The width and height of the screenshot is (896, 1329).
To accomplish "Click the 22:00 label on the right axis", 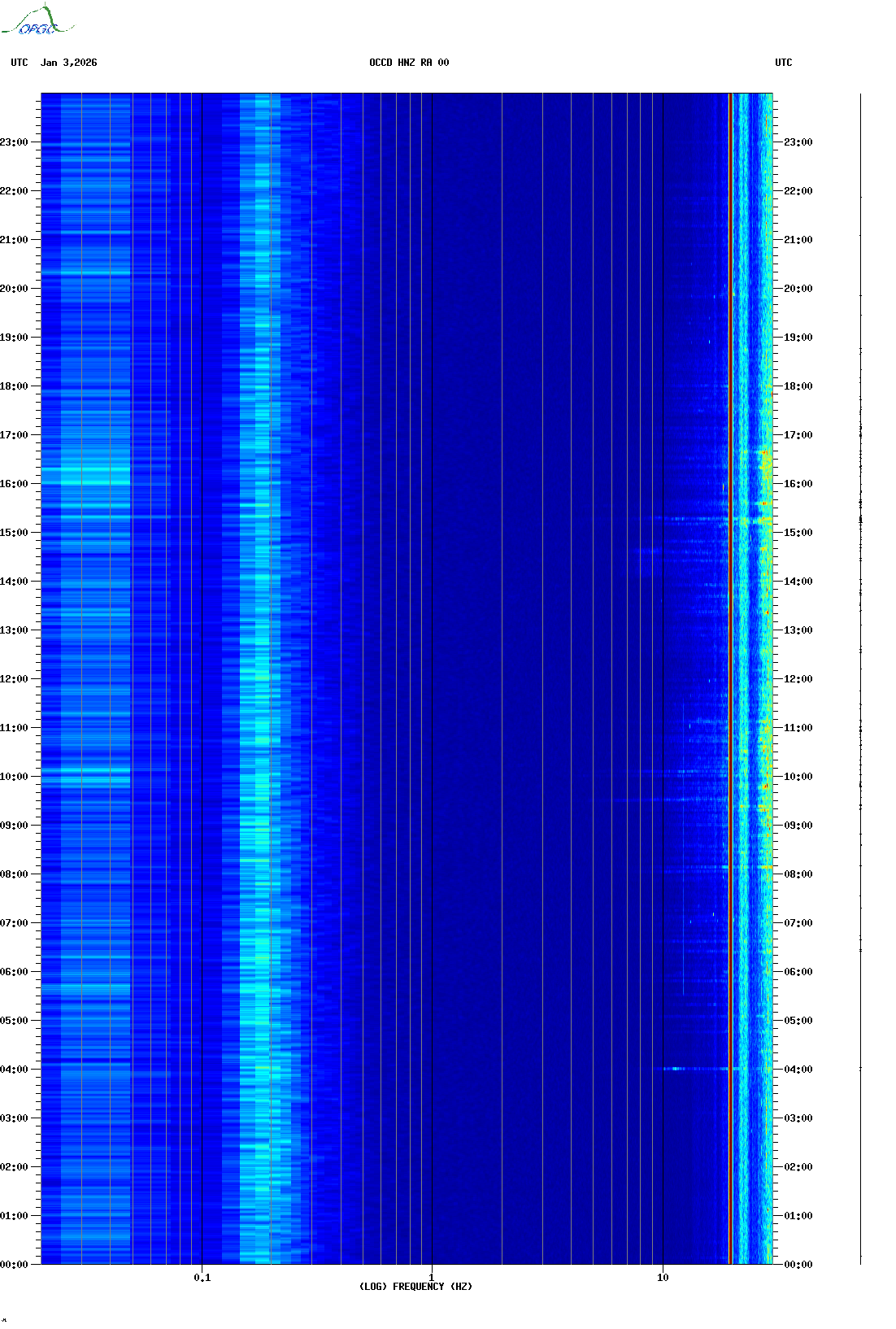I will 798,191.
